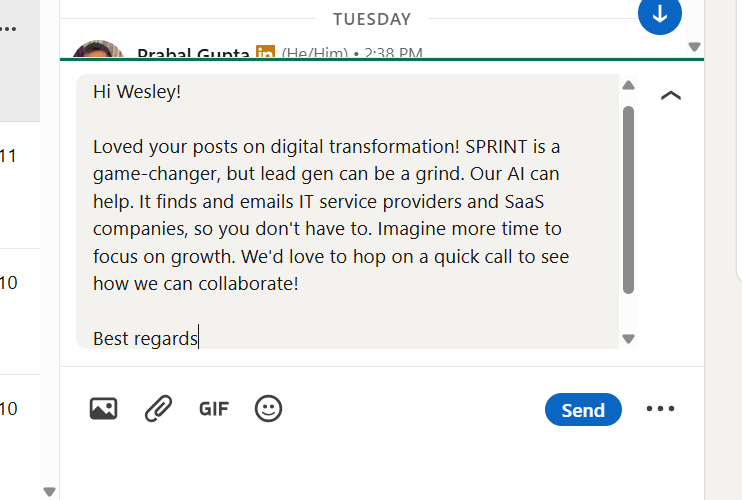Click the up arrow of message box scrollbar
The image size is (742, 500).
click(x=628, y=86)
